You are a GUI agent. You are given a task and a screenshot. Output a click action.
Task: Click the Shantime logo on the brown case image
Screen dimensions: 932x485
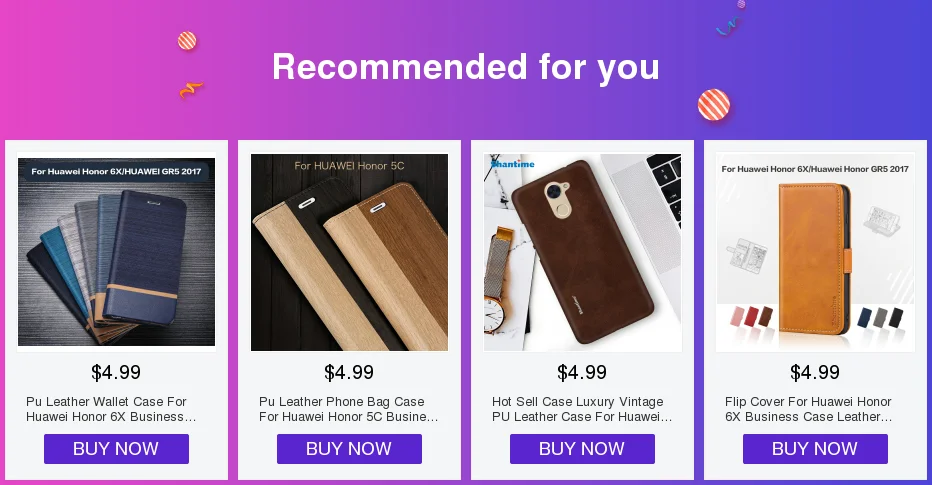(513, 163)
